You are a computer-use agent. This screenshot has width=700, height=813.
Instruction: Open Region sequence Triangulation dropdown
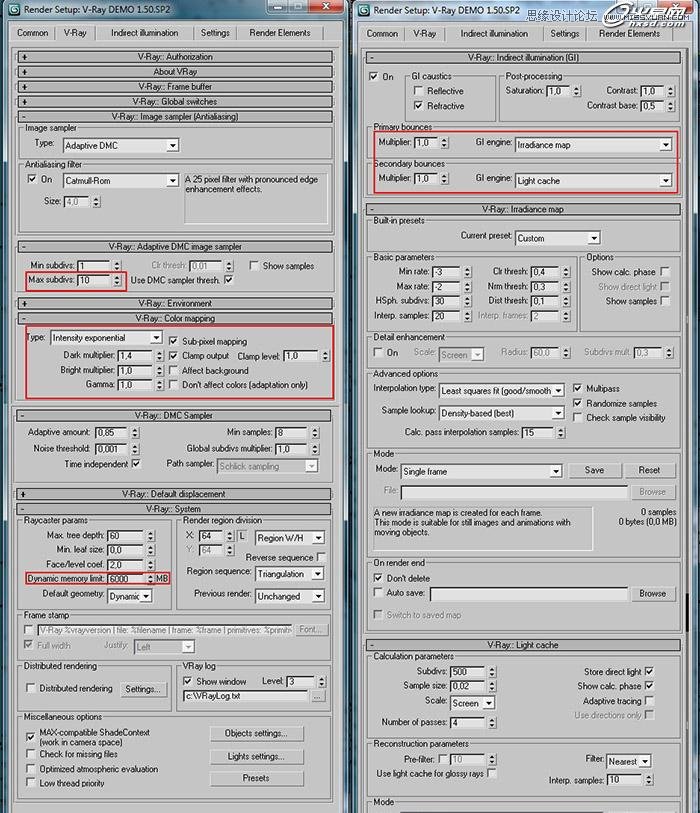tap(290, 574)
